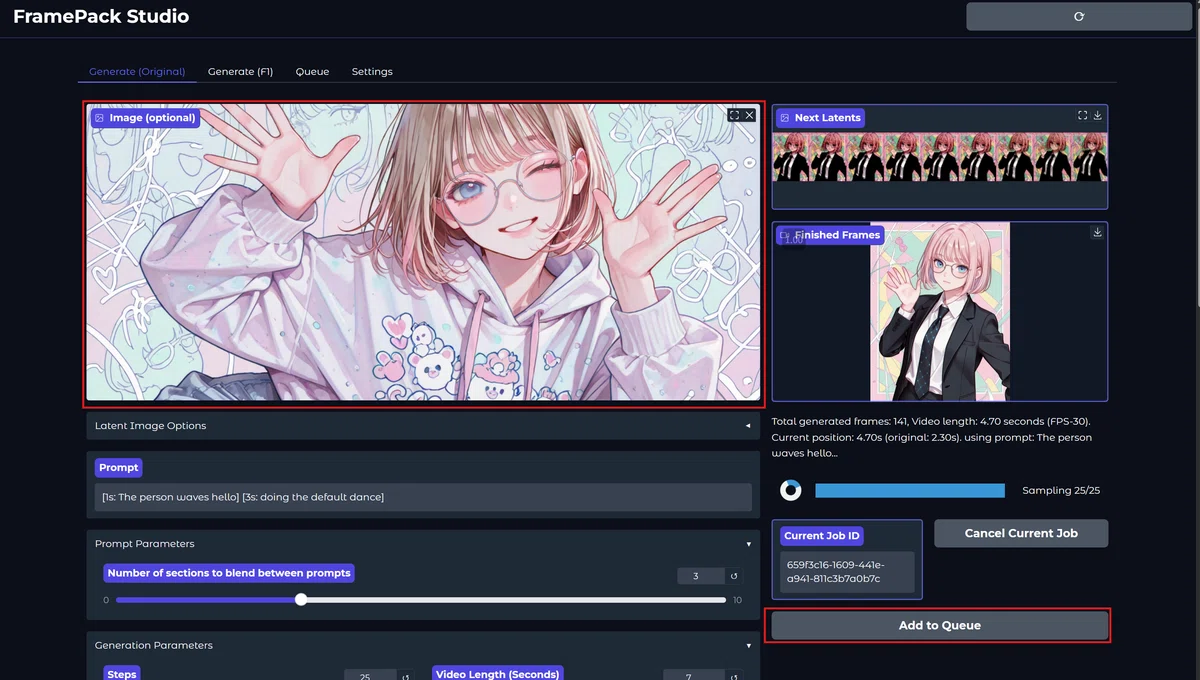Screen dimensions: 1200x680
Task: Collapse the Generation Parameters section
Action: tap(423, 646)
